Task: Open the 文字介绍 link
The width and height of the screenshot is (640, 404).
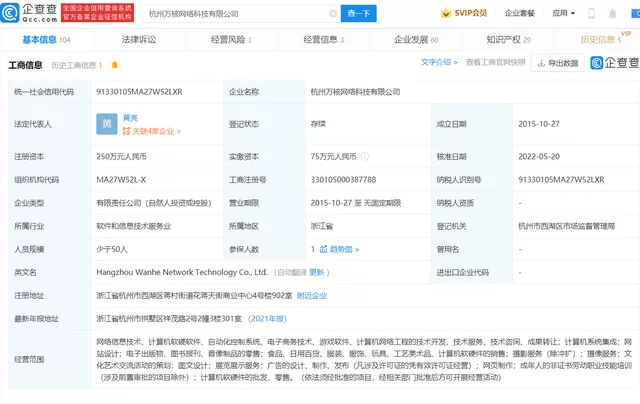Action: point(439,62)
